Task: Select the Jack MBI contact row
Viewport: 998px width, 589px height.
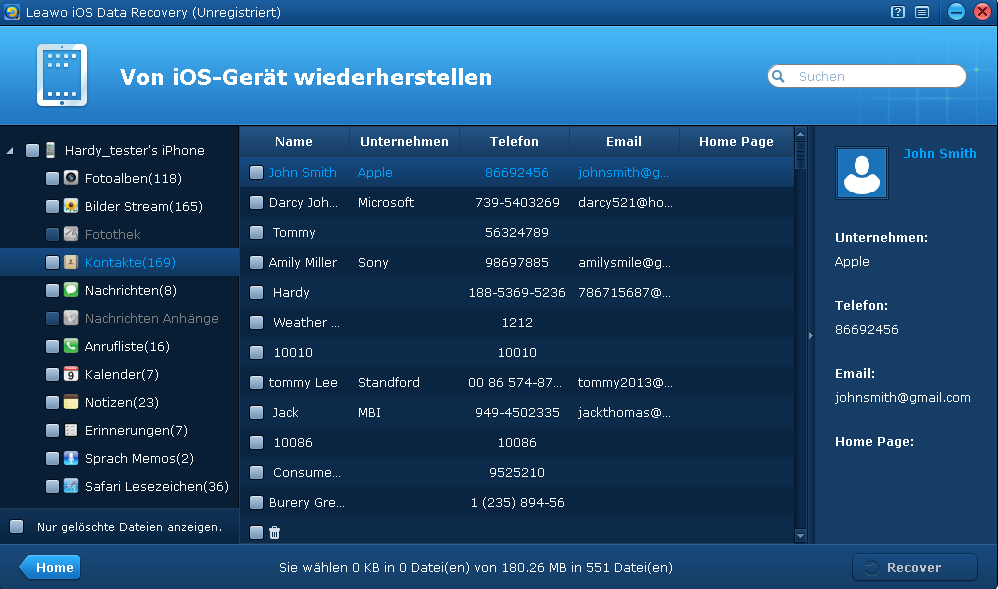Action: (x=517, y=413)
